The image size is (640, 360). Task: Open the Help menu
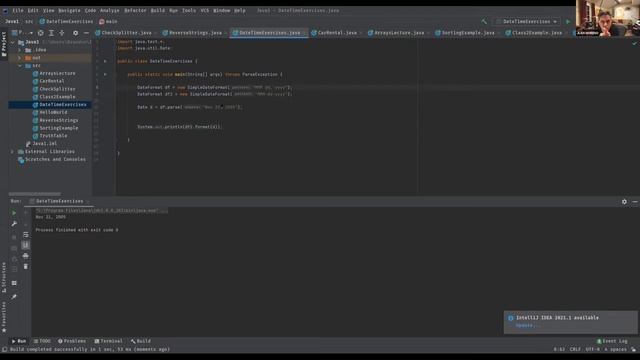click(240, 11)
